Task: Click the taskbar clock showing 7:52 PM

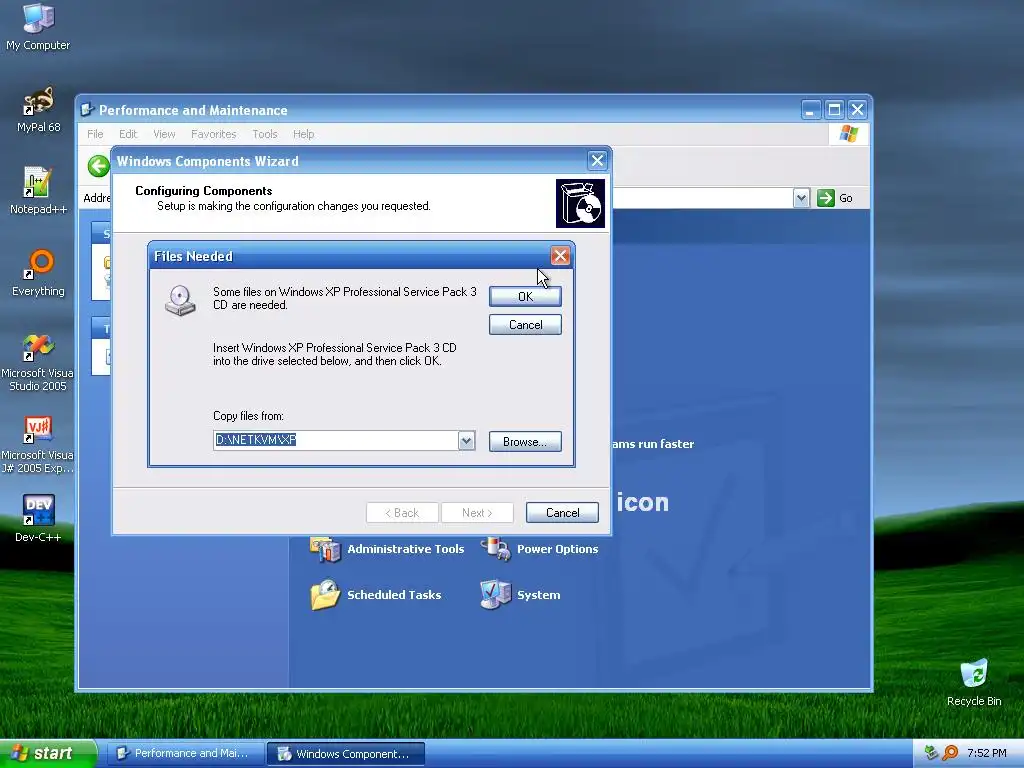Action: (986, 753)
